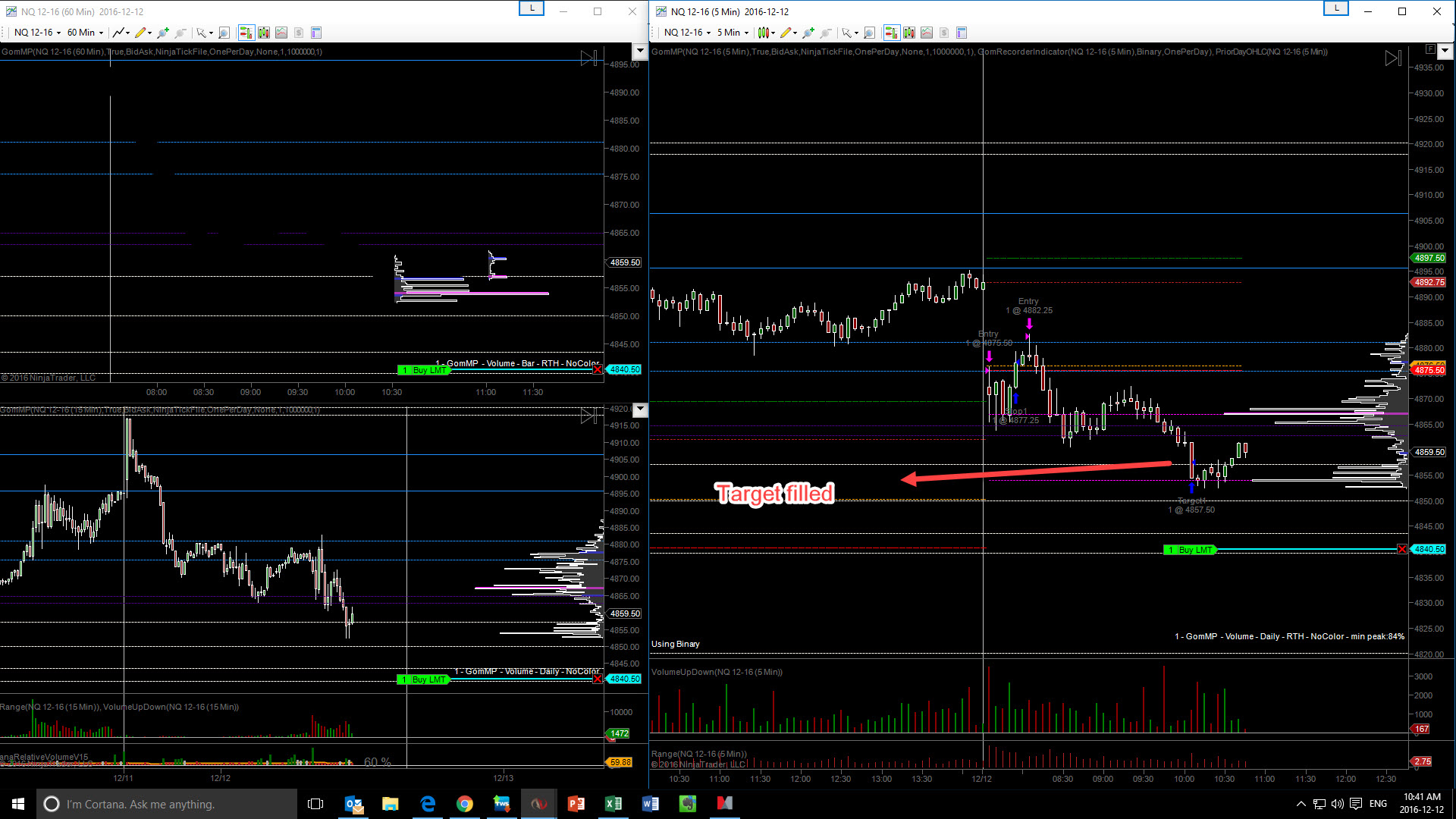
Task: Click 4892.75 red price marker on 5 Min axis
Action: tap(1429, 283)
